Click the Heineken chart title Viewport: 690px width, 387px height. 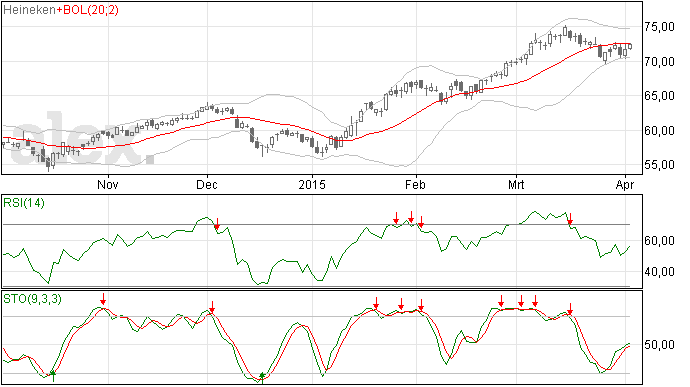coord(29,10)
